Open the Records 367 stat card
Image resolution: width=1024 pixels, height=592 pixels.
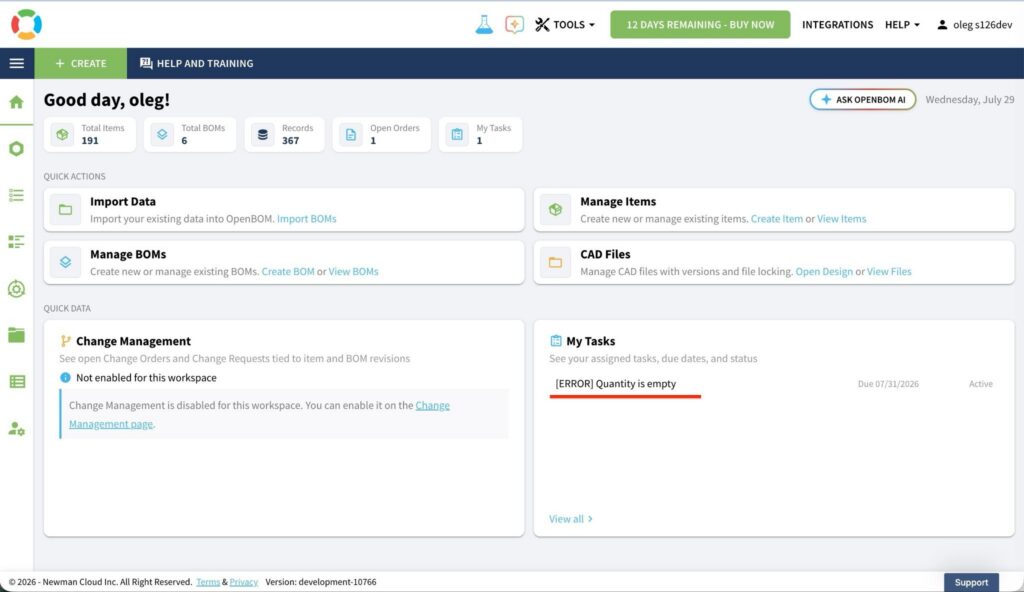(x=284, y=135)
